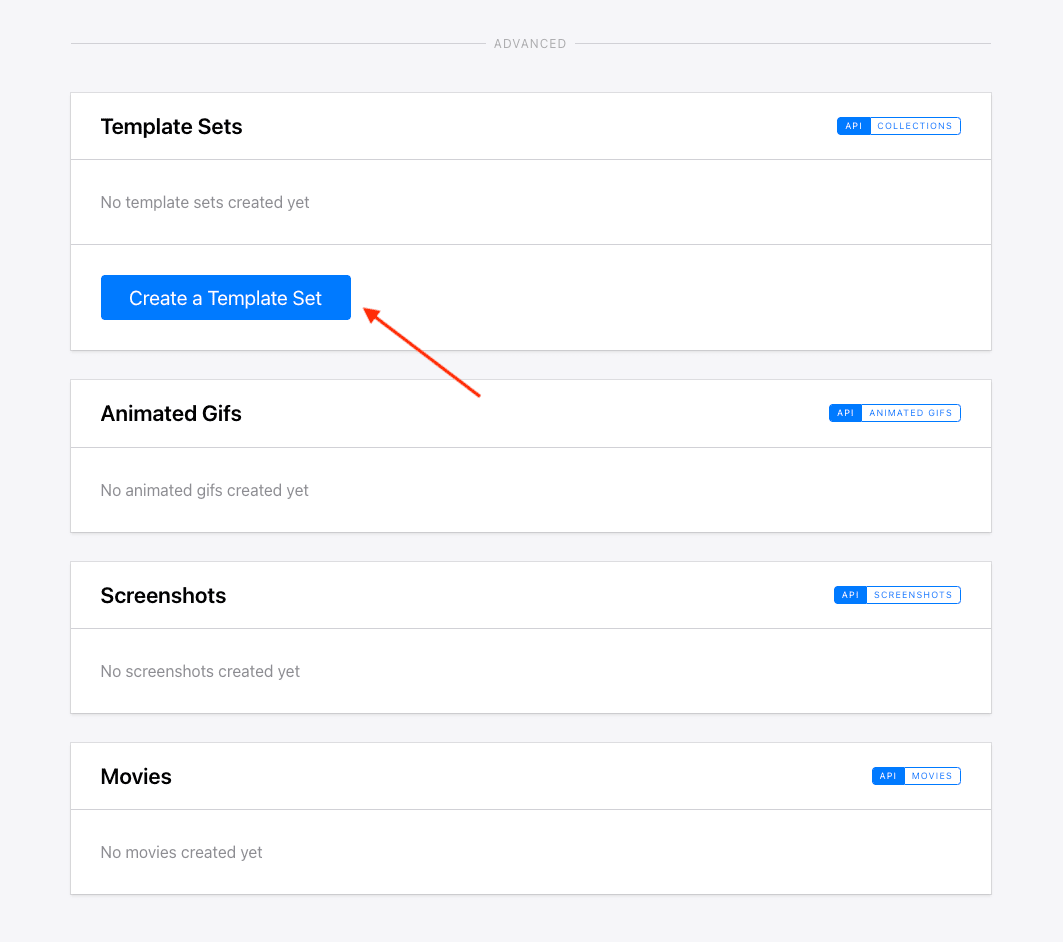Click the API COLLECTIONS badge
The image size is (1063, 942).
click(897, 125)
